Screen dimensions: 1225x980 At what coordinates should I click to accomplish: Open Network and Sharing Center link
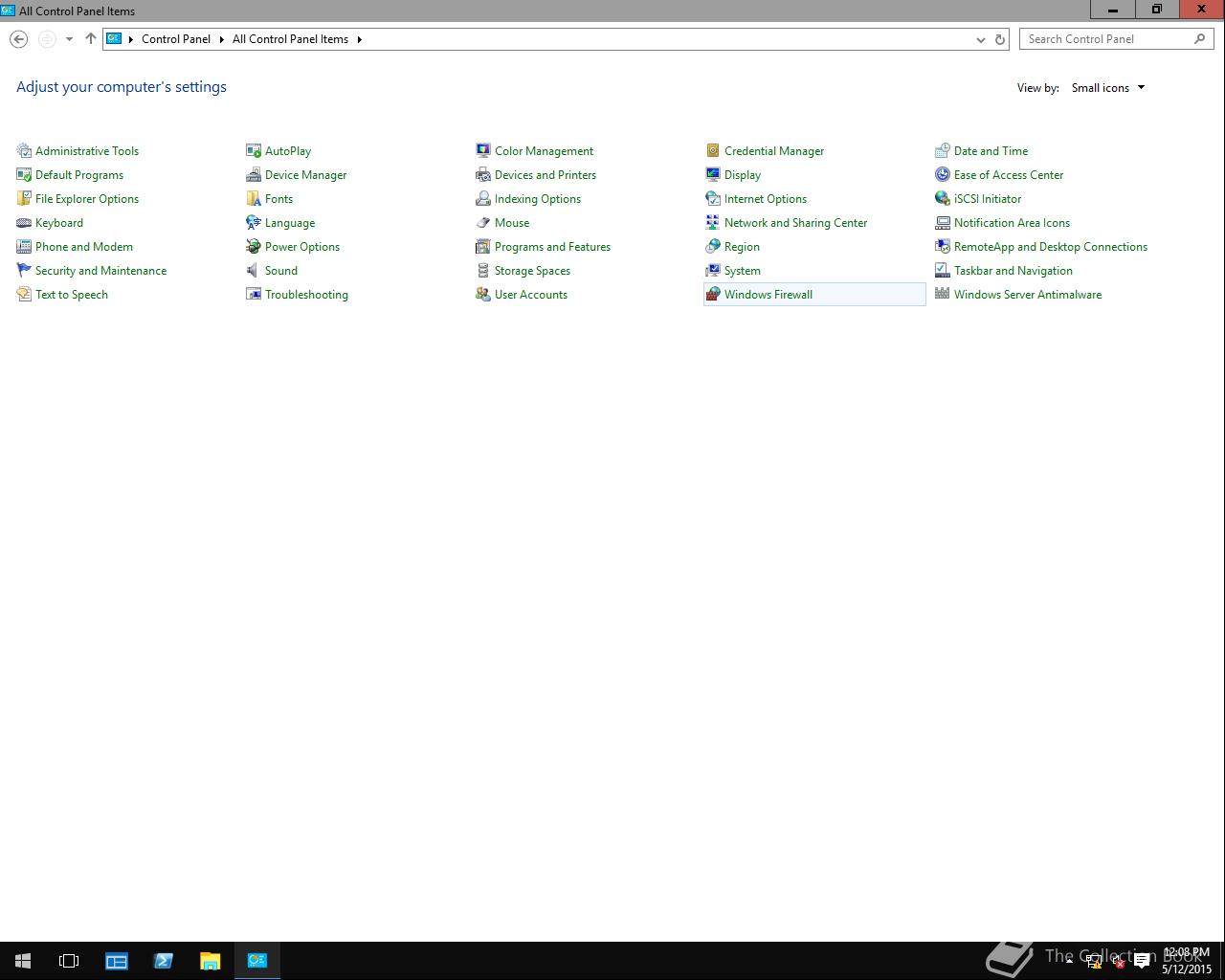[795, 223]
